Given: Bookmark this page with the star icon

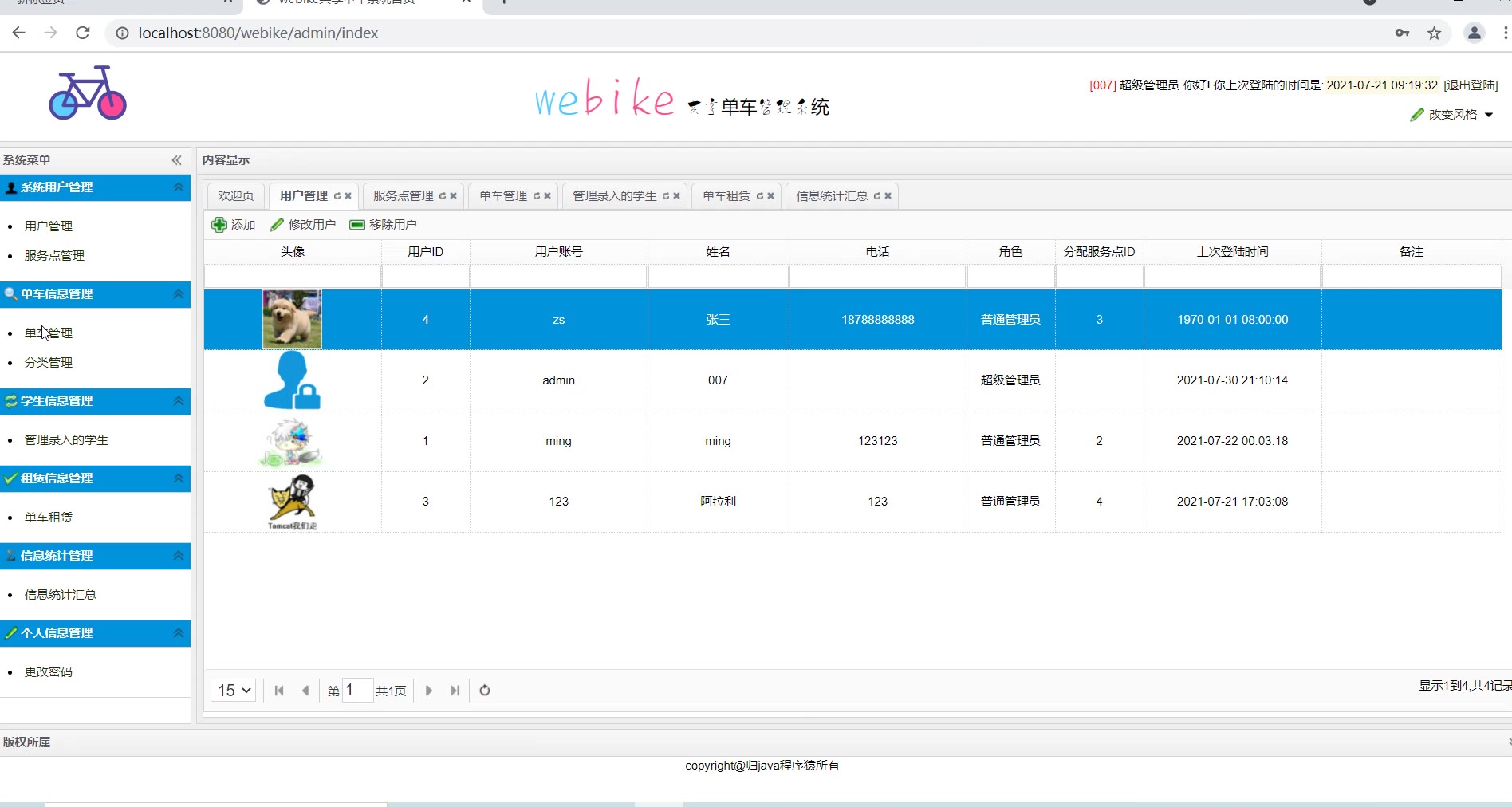Looking at the screenshot, I should [x=1434, y=33].
